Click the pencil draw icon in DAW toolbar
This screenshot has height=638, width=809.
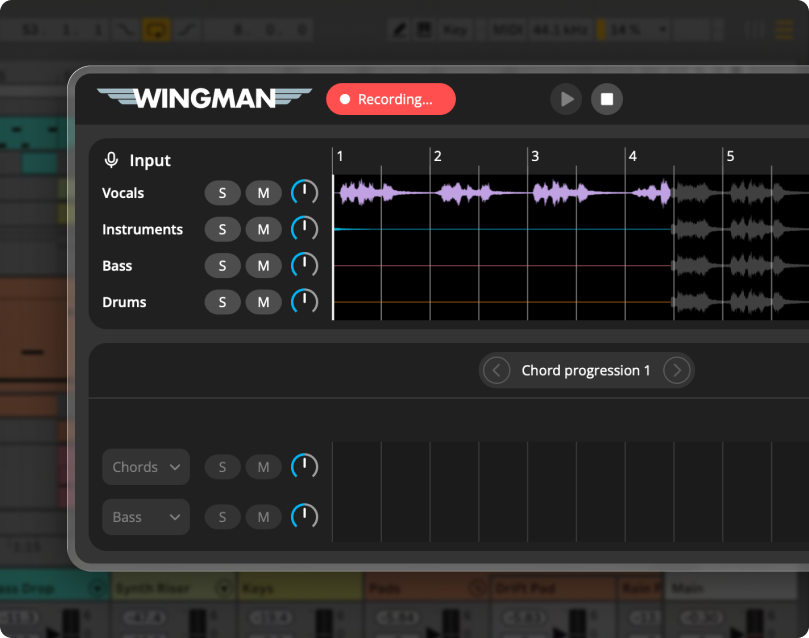(x=399, y=29)
